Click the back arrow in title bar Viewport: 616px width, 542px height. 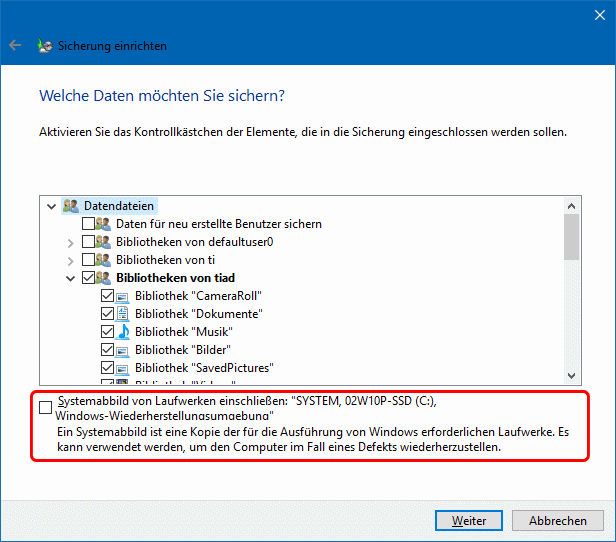15,45
